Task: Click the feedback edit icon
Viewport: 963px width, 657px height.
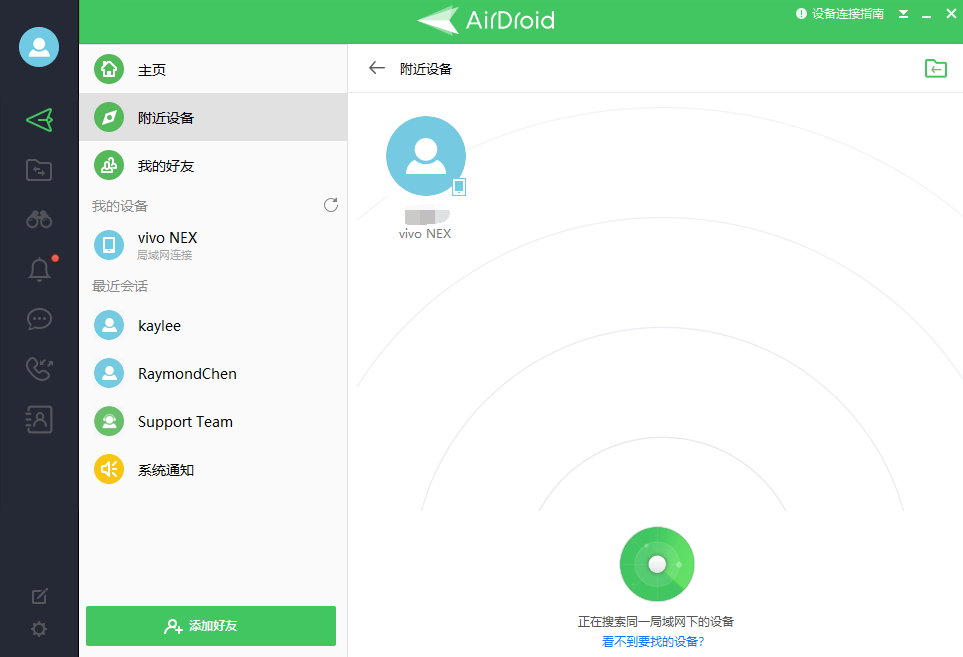Action: pyautogui.click(x=39, y=596)
